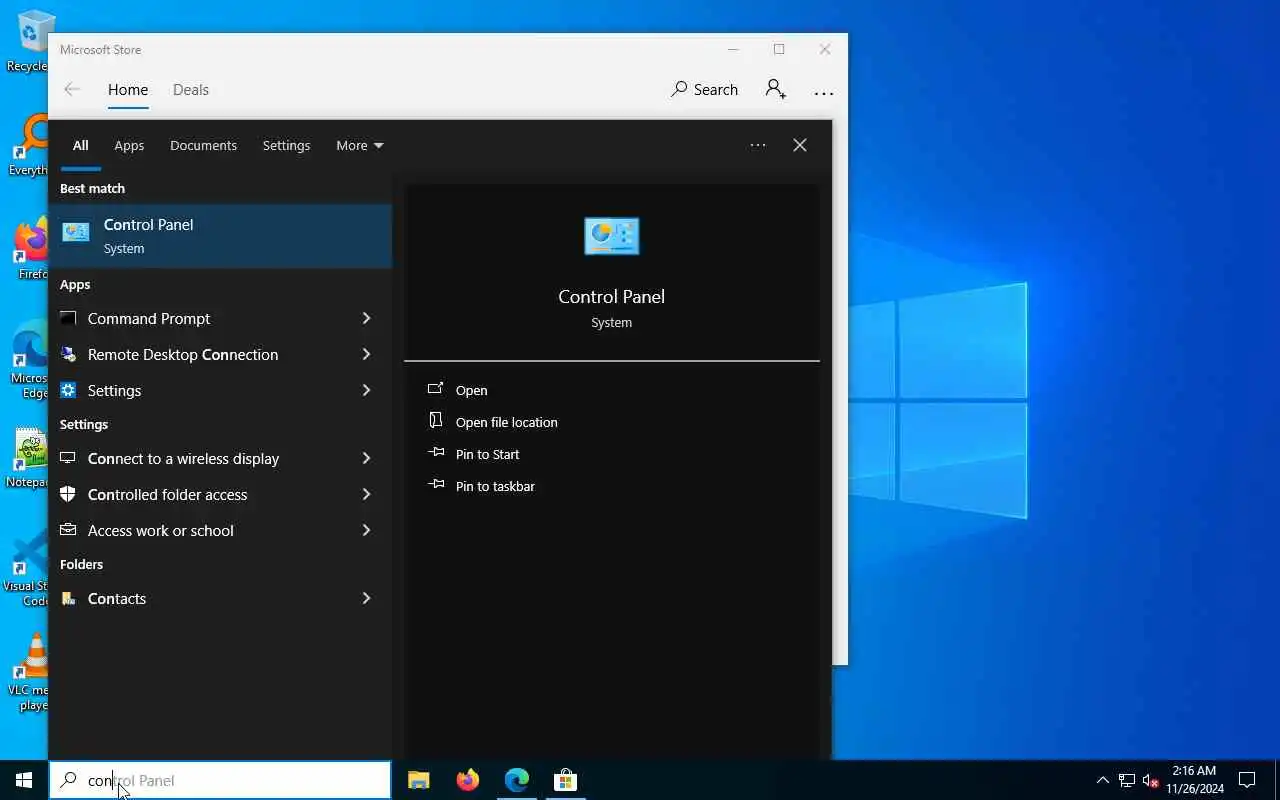Expand Command Prompt options arrow
The image size is (1280, 800).
point(366,318)
